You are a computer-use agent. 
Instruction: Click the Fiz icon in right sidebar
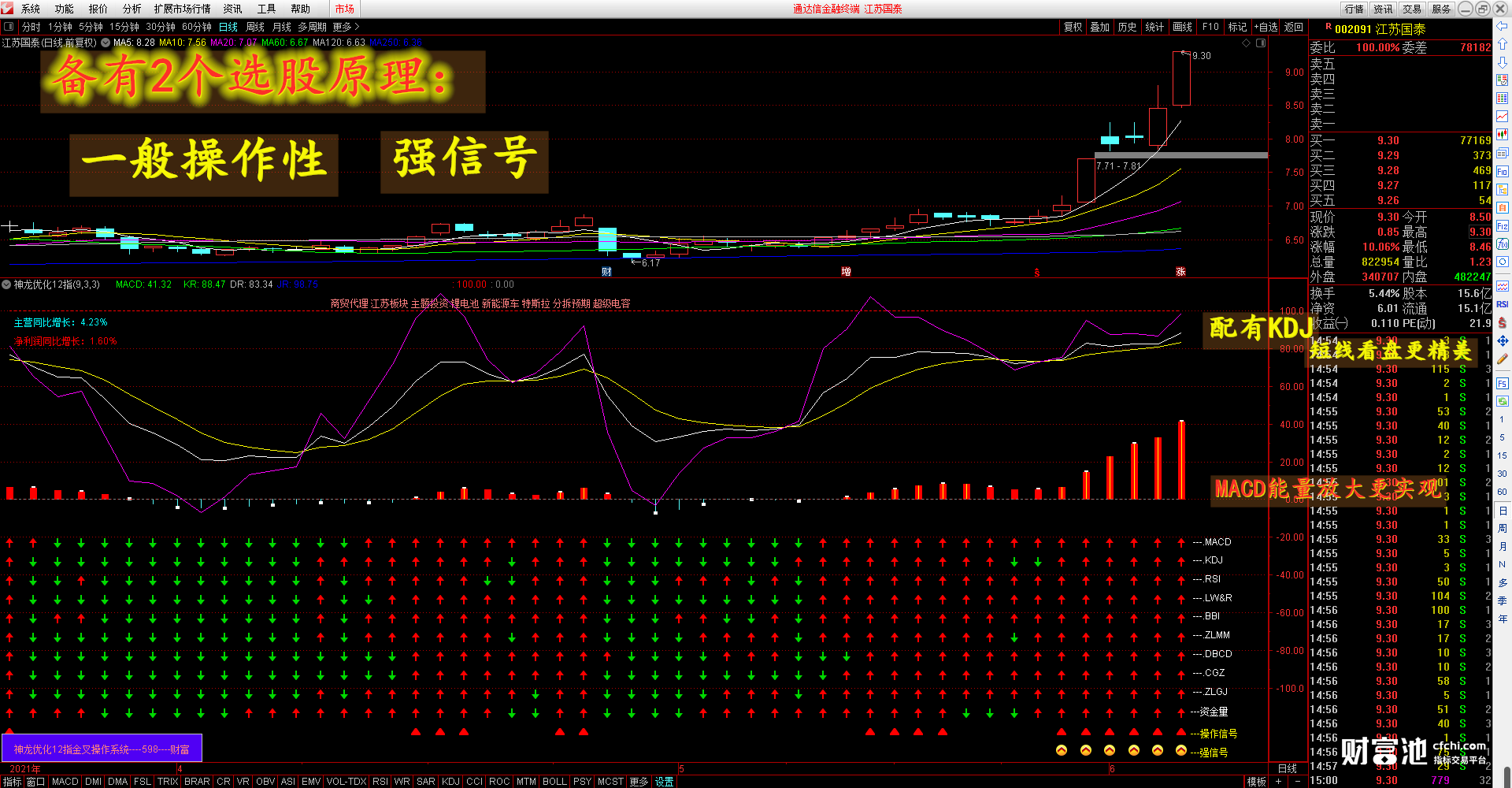[x=1502, y=226]
